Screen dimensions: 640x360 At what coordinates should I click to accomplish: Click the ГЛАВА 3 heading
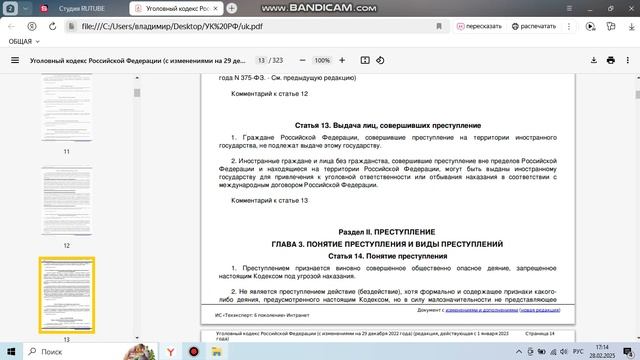pos(387,244)
